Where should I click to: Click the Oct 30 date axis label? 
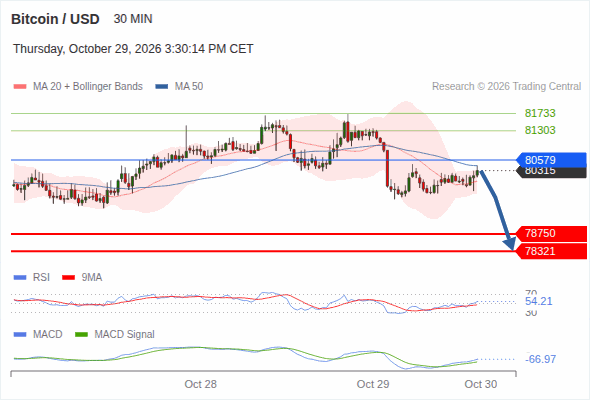(481, 384)
